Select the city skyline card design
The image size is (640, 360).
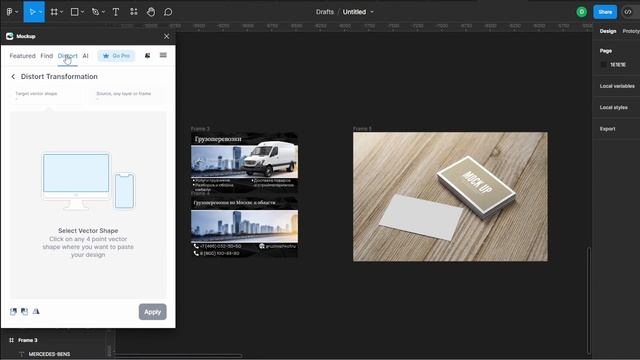coord(244,227)
